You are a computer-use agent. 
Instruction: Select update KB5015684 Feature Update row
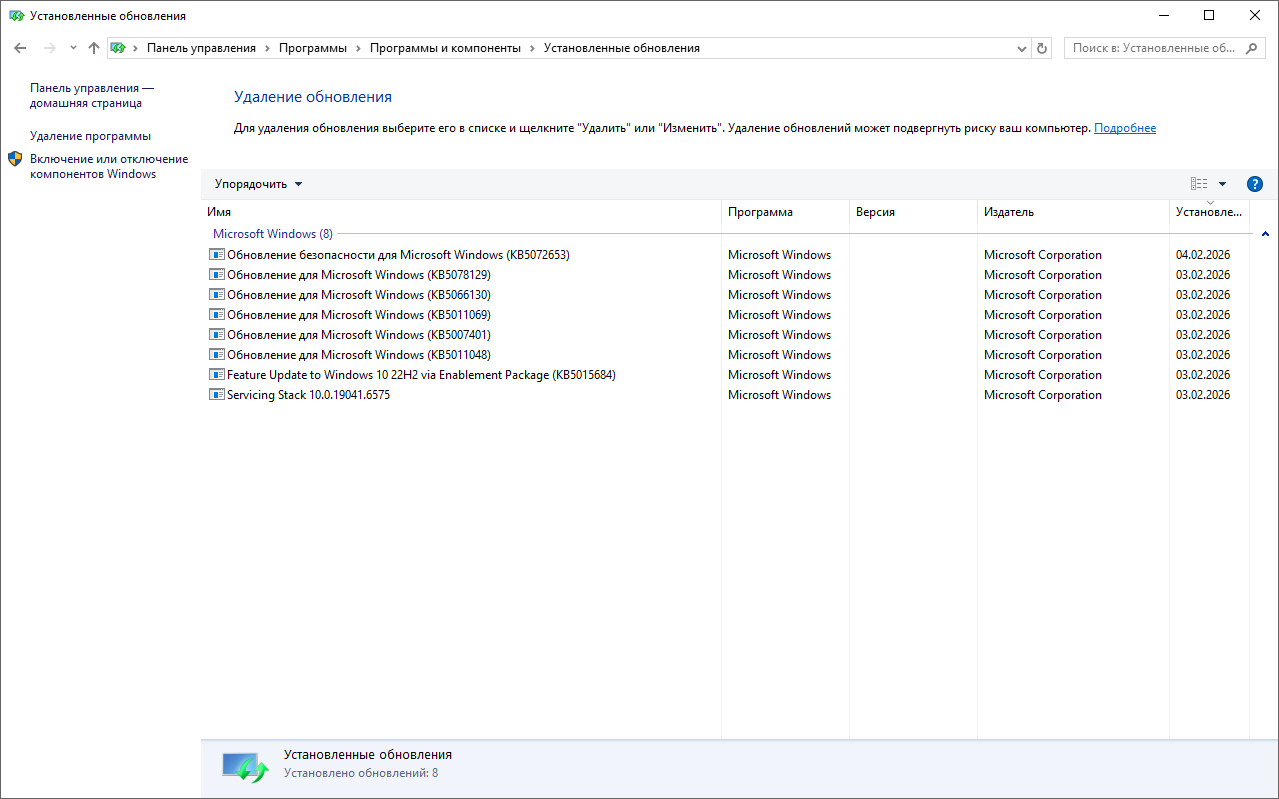(x=420, y=375)
